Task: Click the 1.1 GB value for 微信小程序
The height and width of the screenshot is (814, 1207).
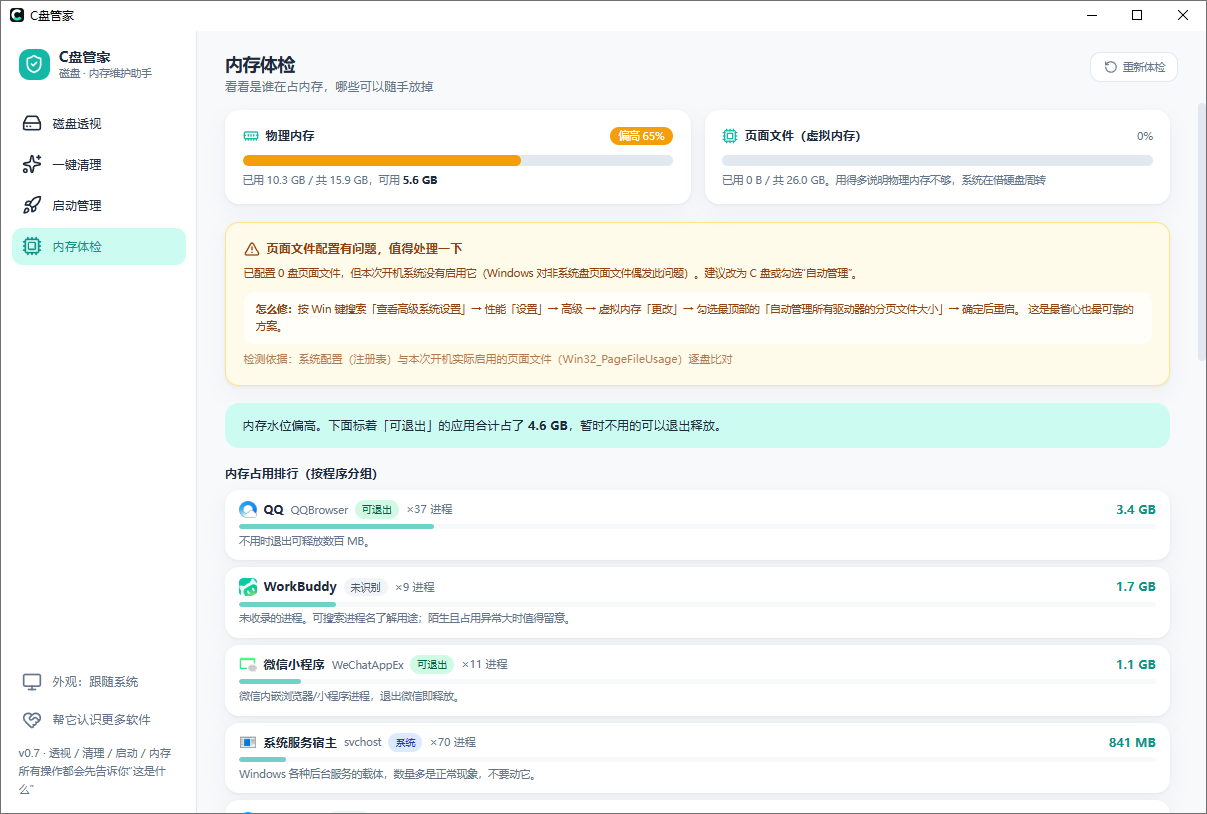Action: (x=1135, y=664)
